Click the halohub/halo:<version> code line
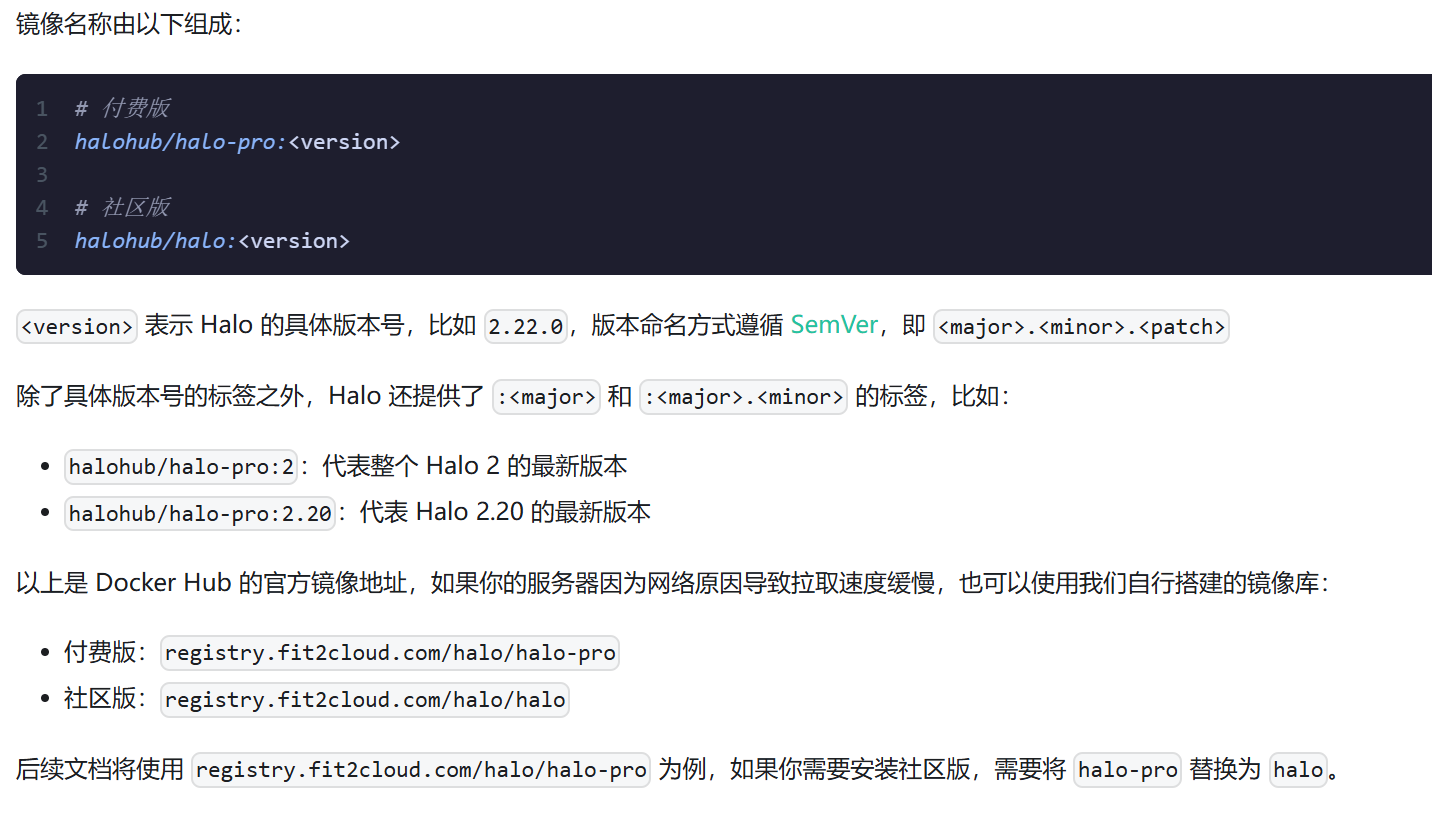The image size is (1432, 814). point(212,241)
